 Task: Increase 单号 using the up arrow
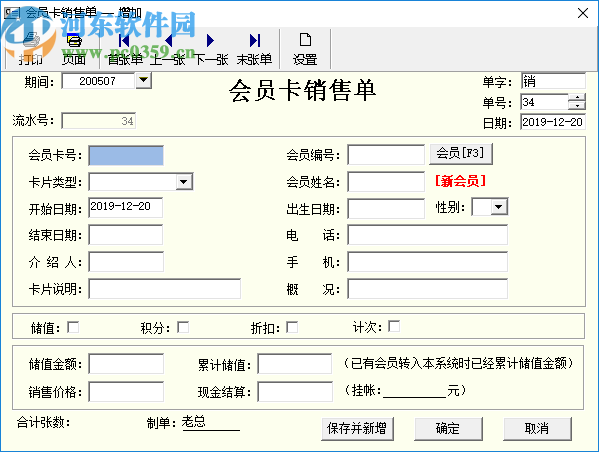[x=576, y=98]
